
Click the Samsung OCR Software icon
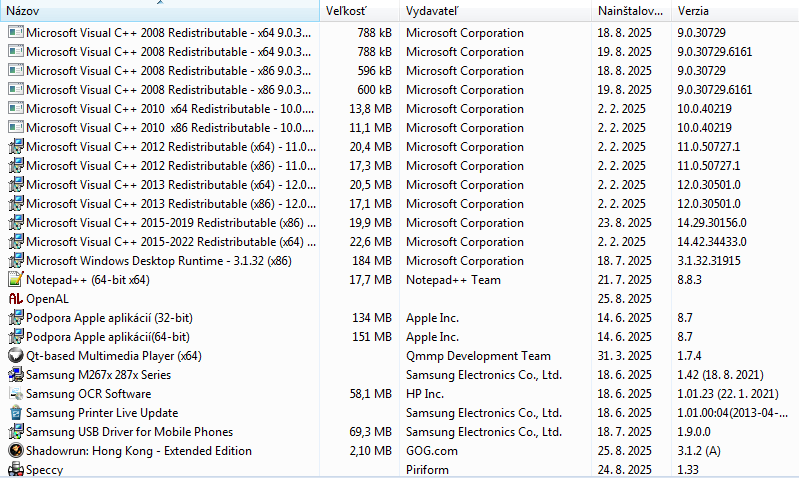click(x=16, y=394)
